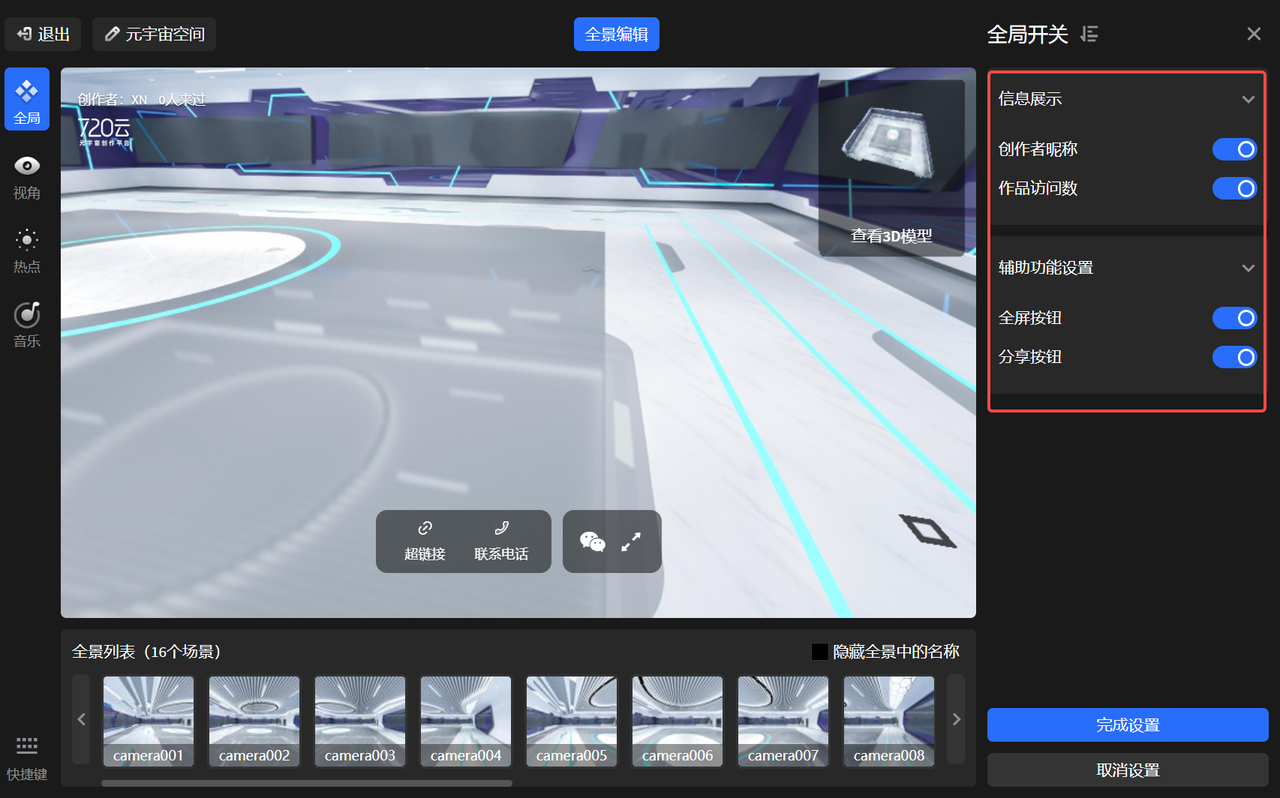The image size is (1280, 798).
Task: Click the fullscreen expand icon in preview
Action: coord(631,541)
